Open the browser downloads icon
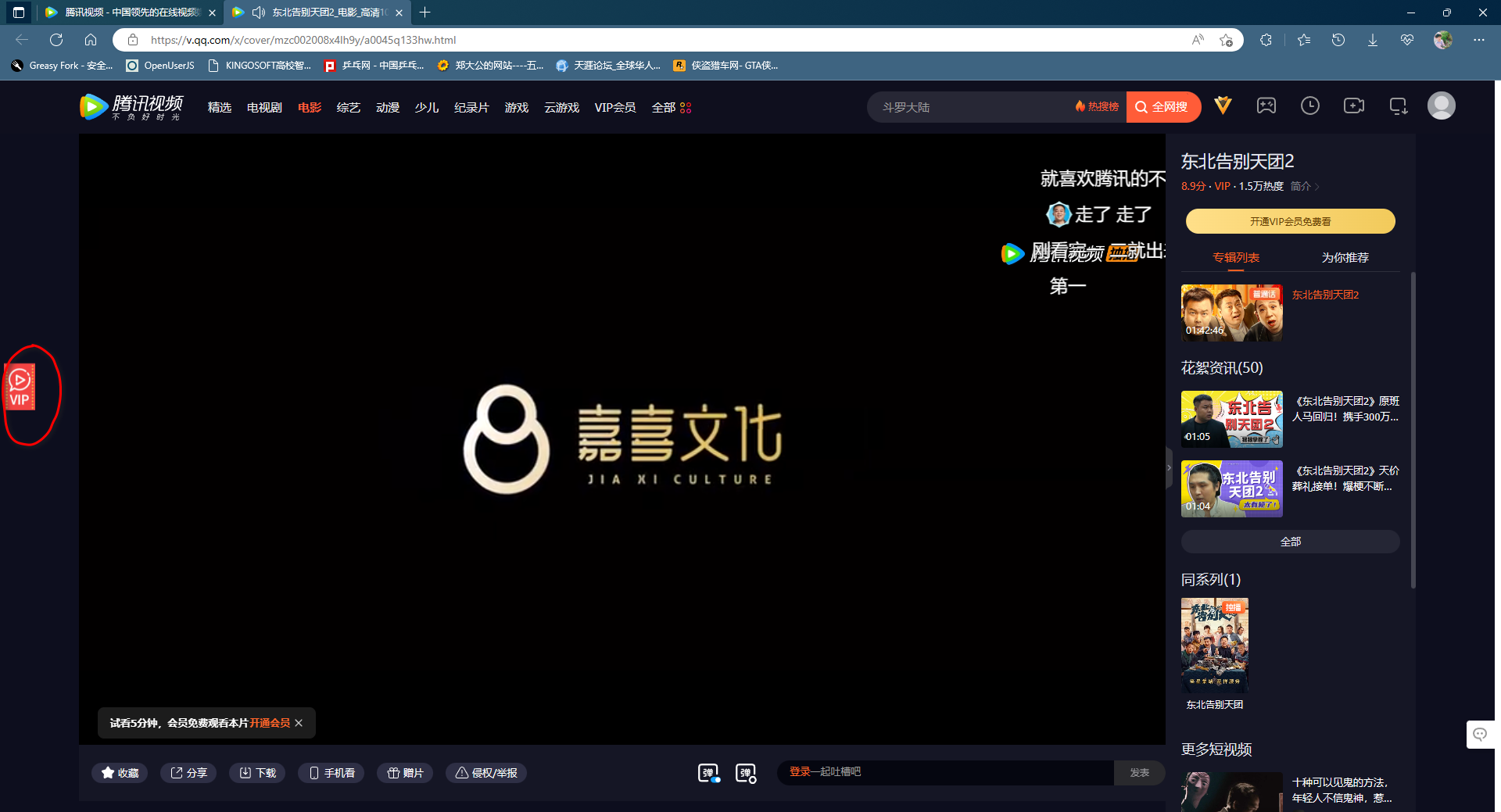 1373,40
